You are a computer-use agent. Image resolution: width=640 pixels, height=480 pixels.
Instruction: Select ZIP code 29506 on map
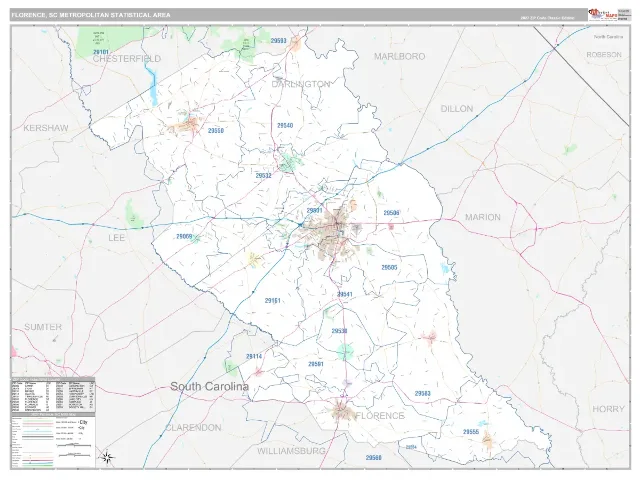click(x=391, y=213)
